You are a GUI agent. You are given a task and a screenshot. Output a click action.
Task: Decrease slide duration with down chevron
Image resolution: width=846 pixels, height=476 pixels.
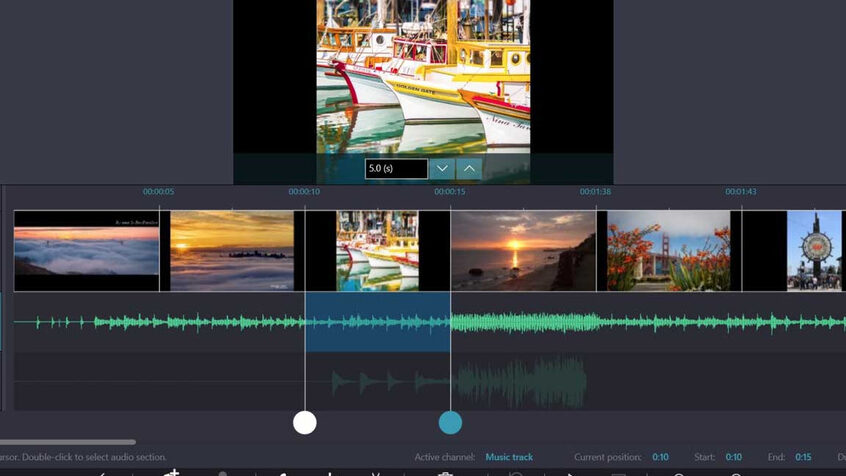442,168
